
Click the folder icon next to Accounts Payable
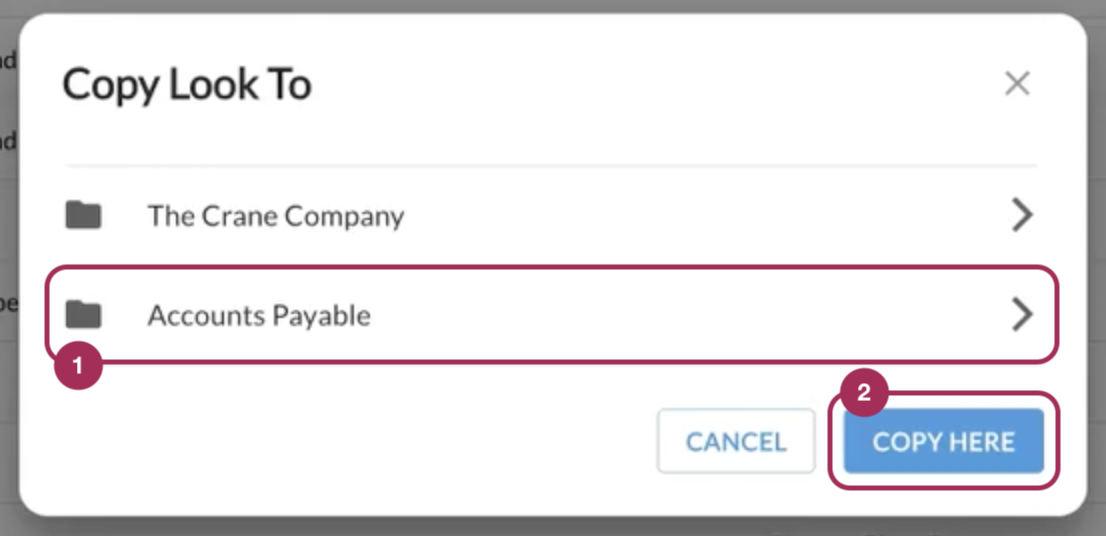[83, 315]
